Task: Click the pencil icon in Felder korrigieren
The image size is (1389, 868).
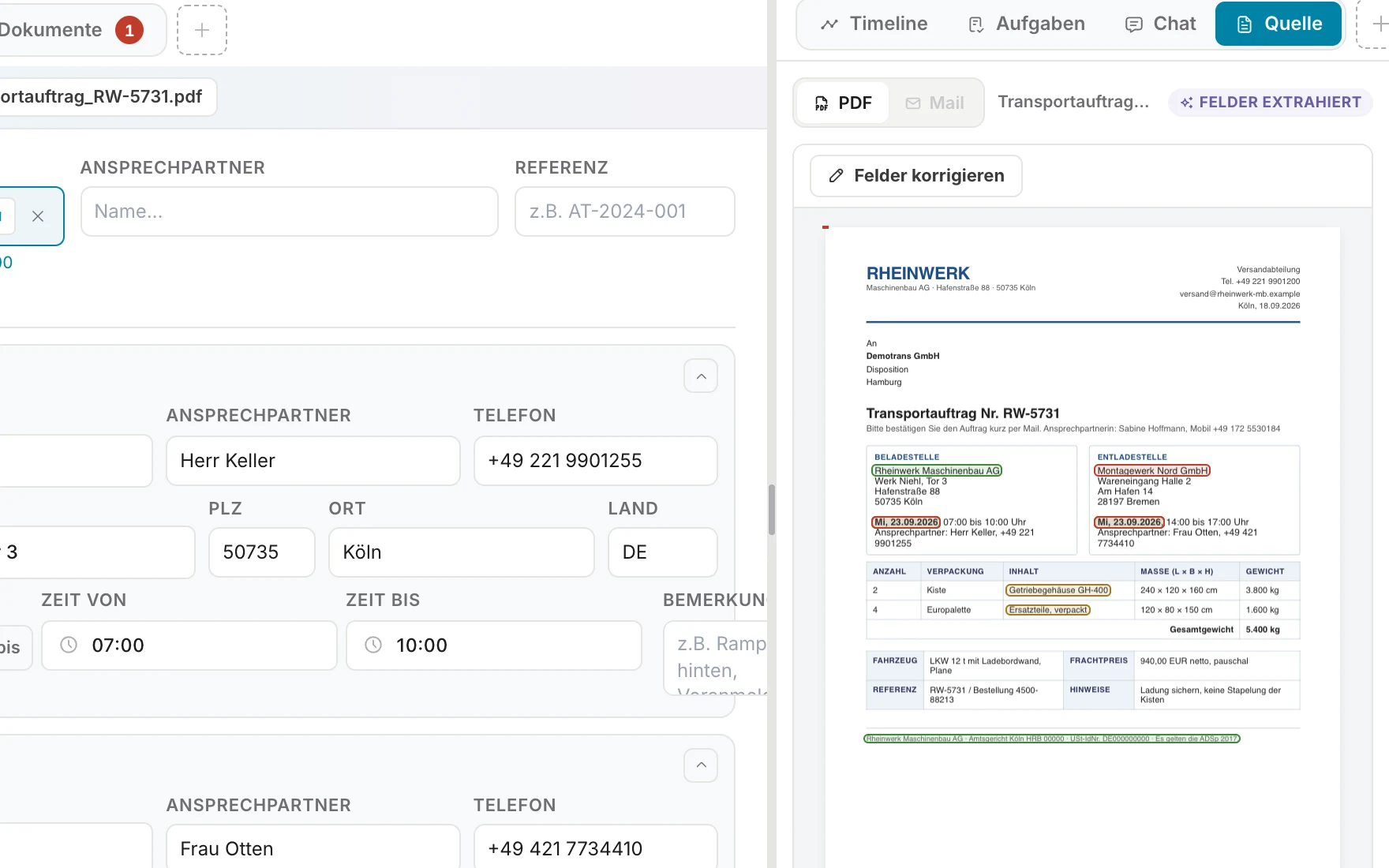Action: coord(837,176)
